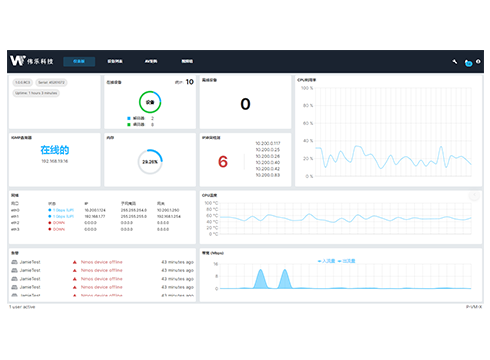The image size is (490, 360).
Task: Click the red IP conflict count 6
Action: [x=223, y=162]
